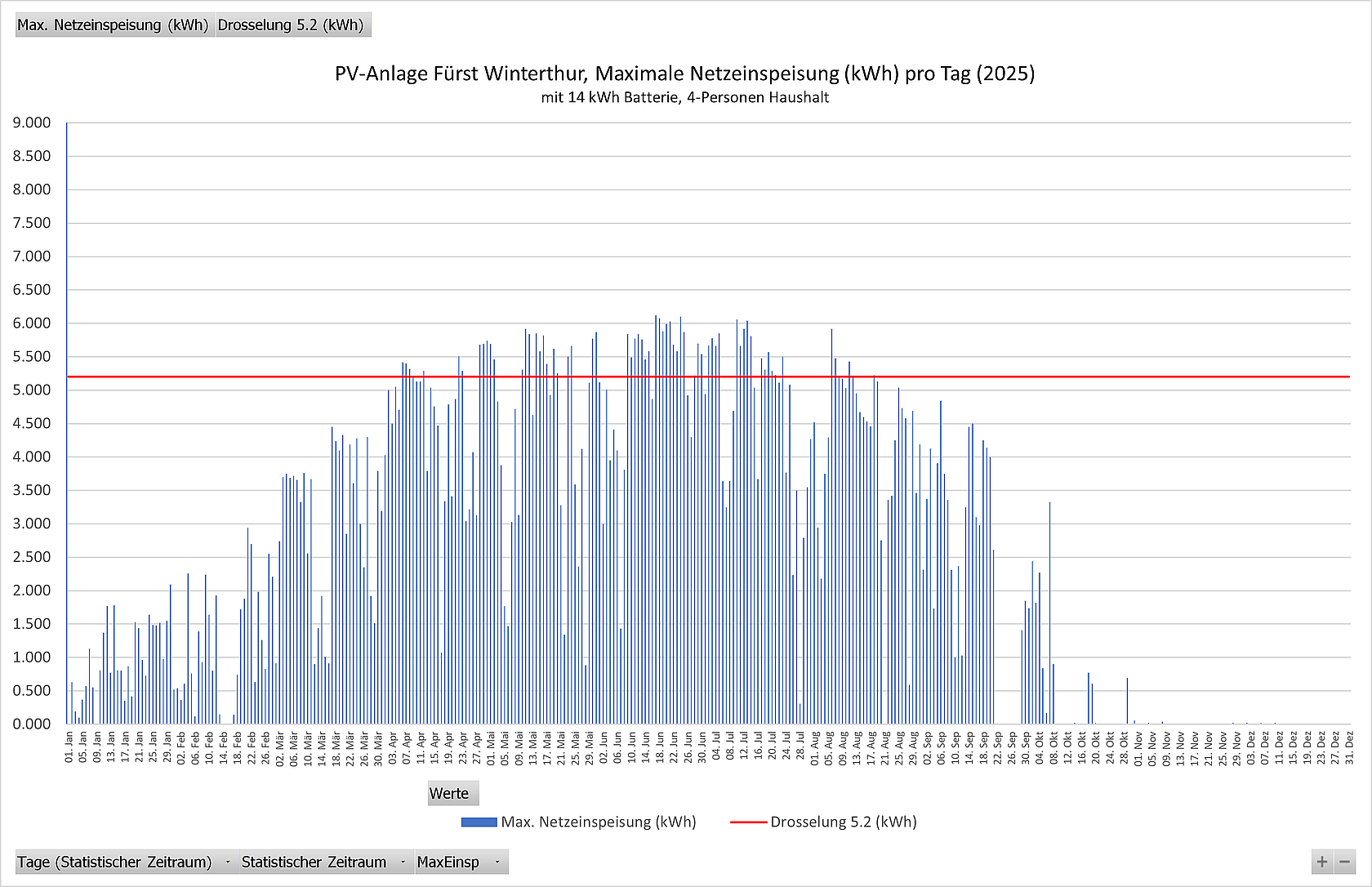Screen dimensions: 1372x887
Task: Click the Drosselung 5.2 (kWh) legend label
Action: coord(844,822)
